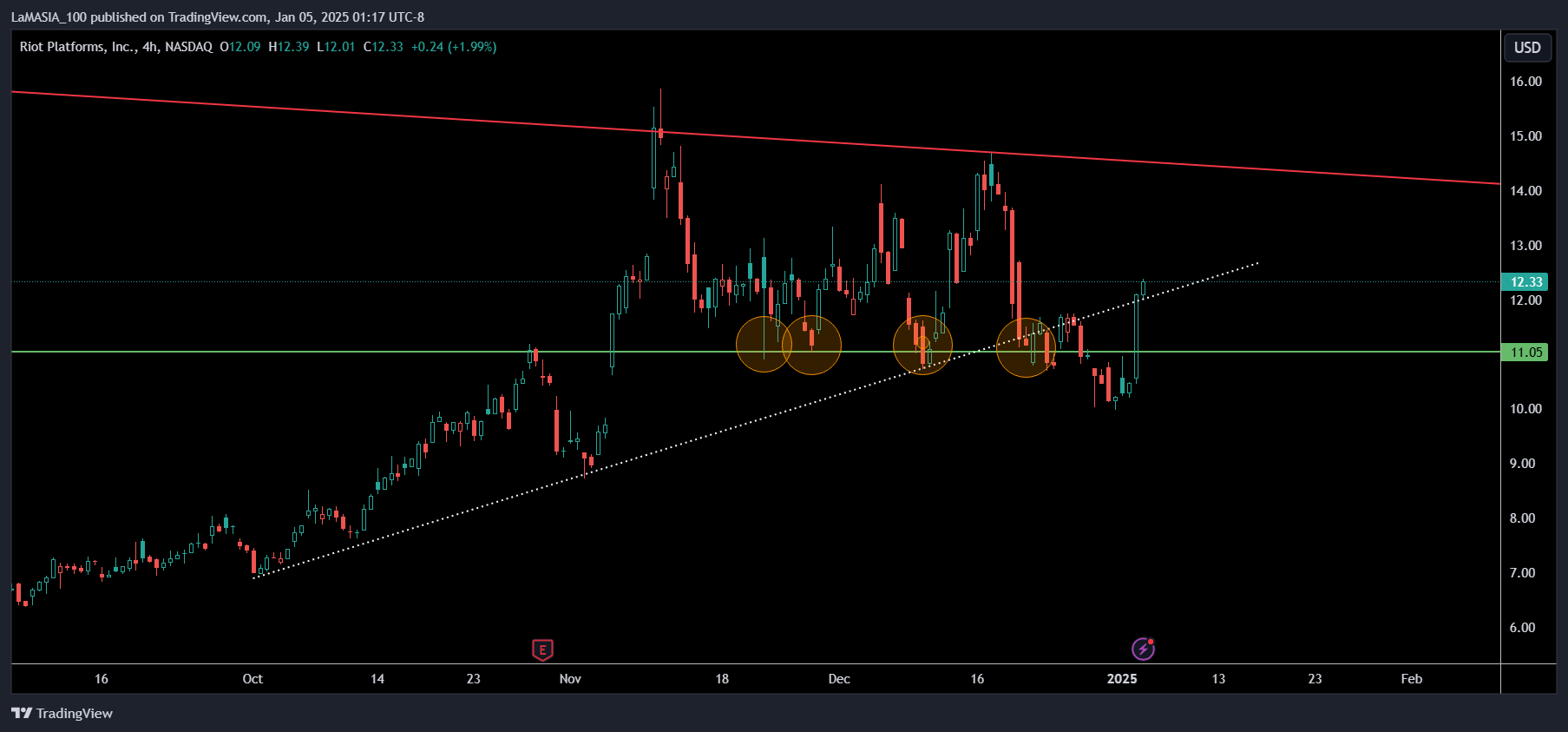Click the earnings E marker icon
The image size is (1568, 732).
pos(542,650)
